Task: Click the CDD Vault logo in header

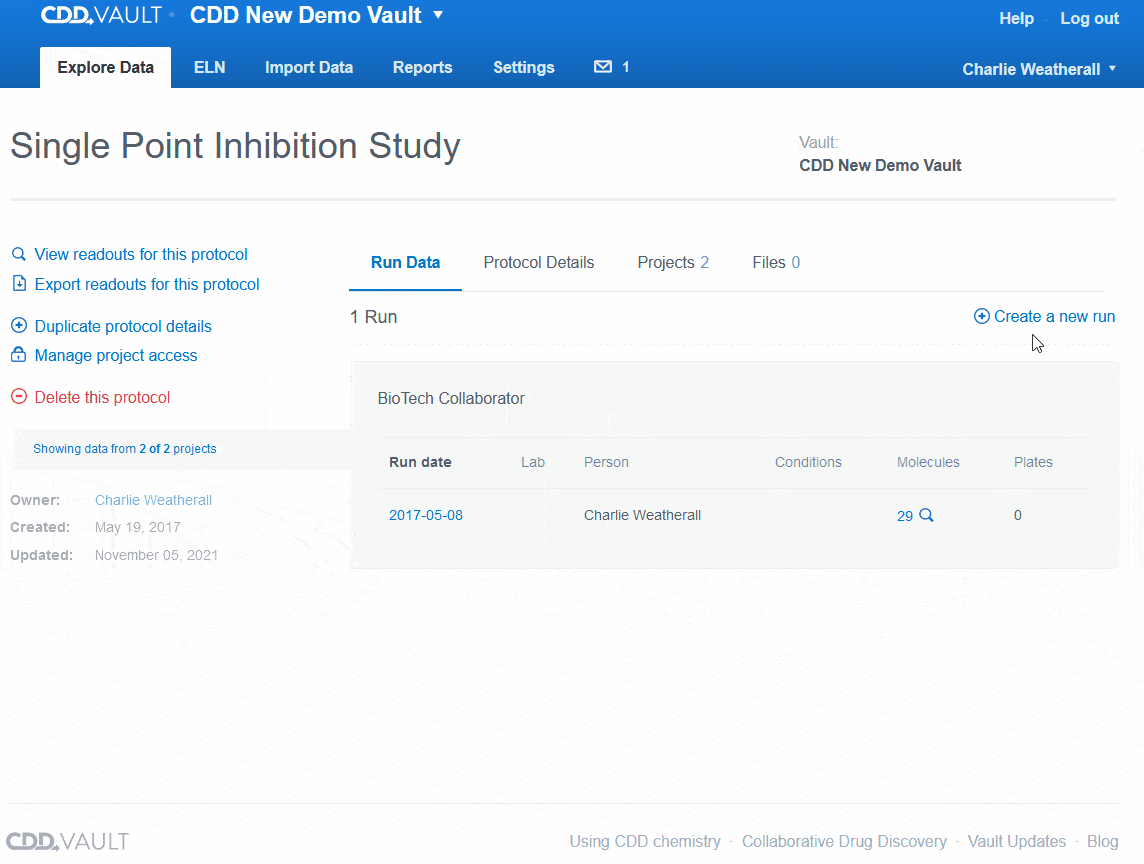Action: point(101,15)
